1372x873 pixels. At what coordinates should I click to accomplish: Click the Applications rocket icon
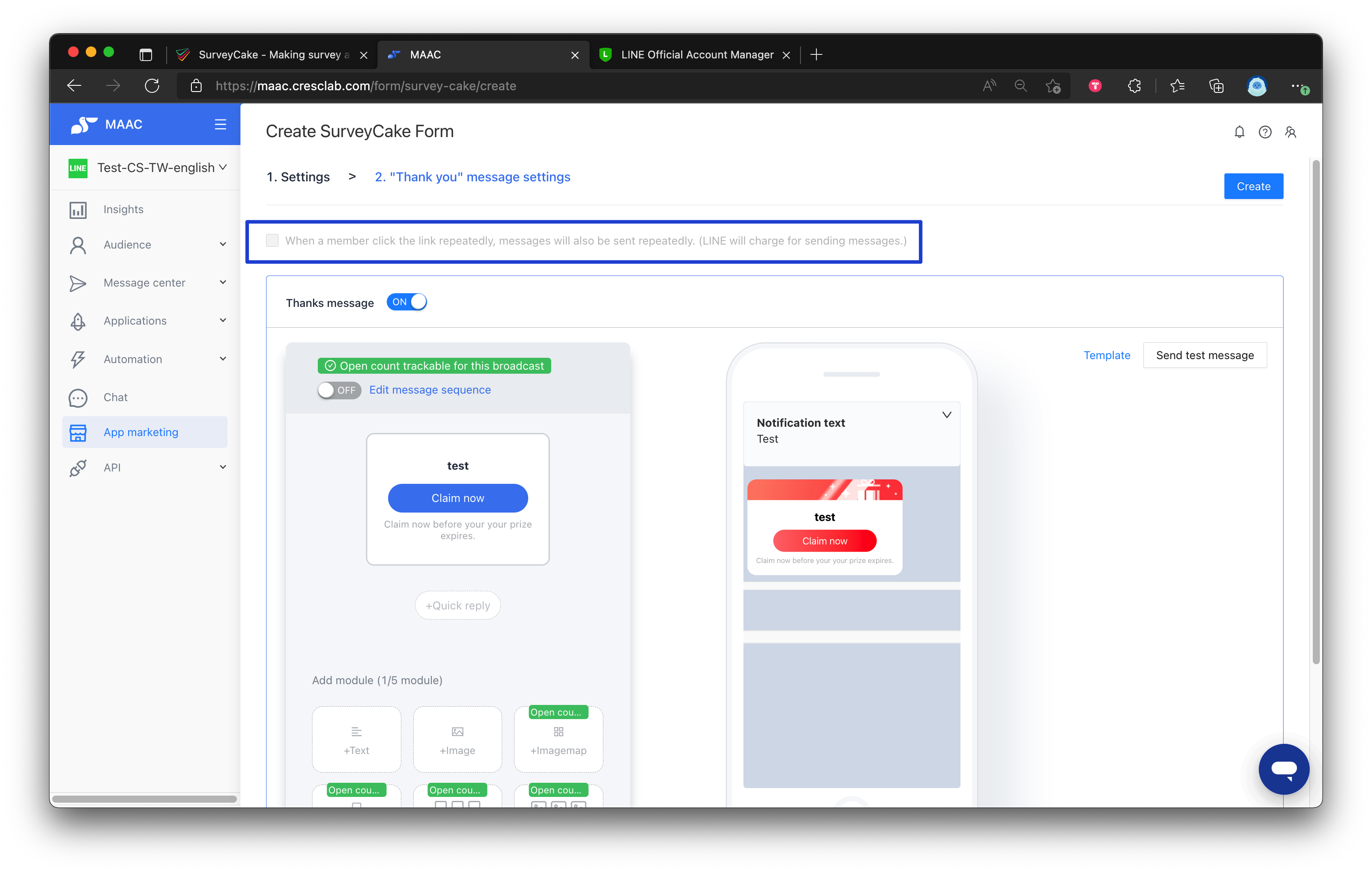click(x=78, y=321)
